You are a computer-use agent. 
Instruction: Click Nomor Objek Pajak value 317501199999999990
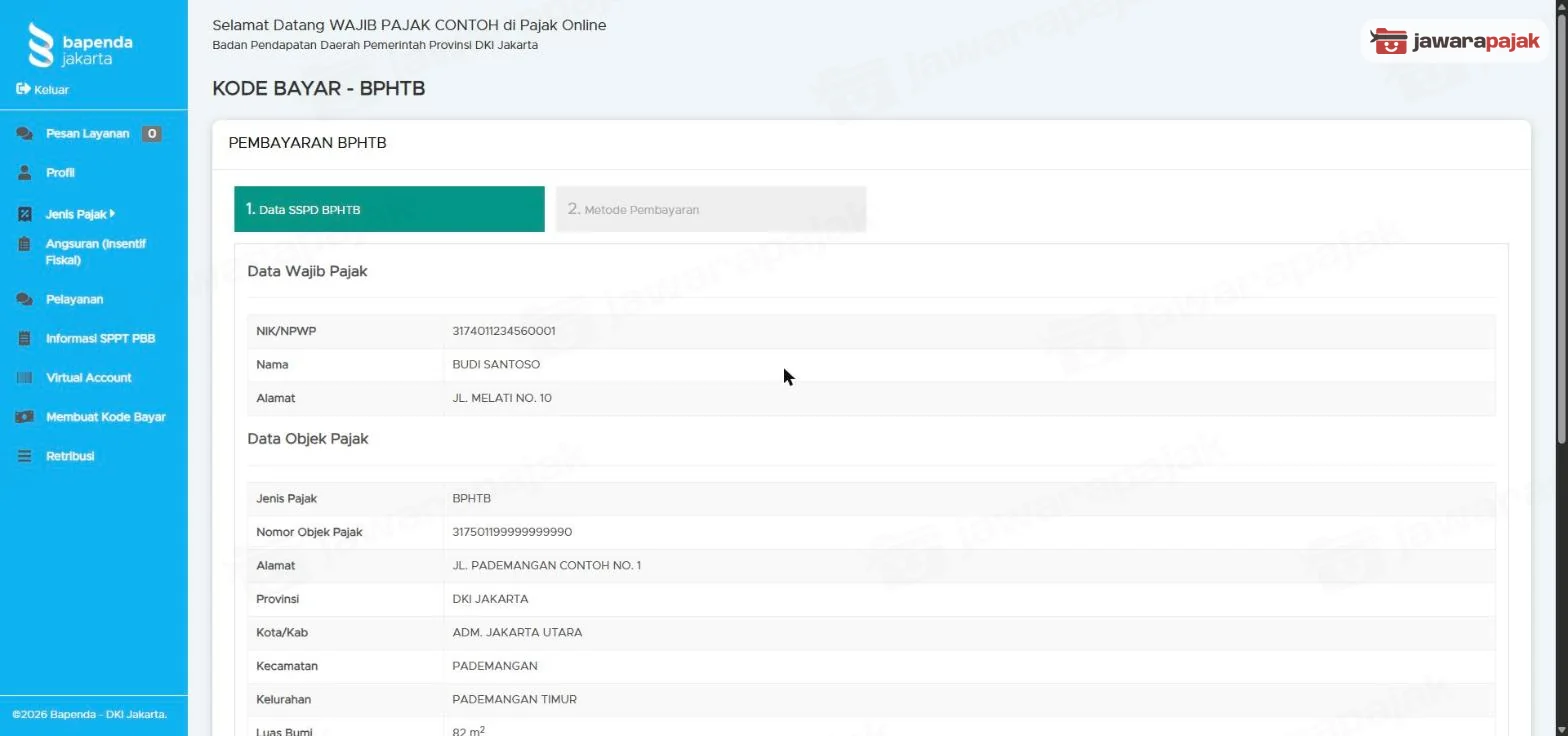512,532
